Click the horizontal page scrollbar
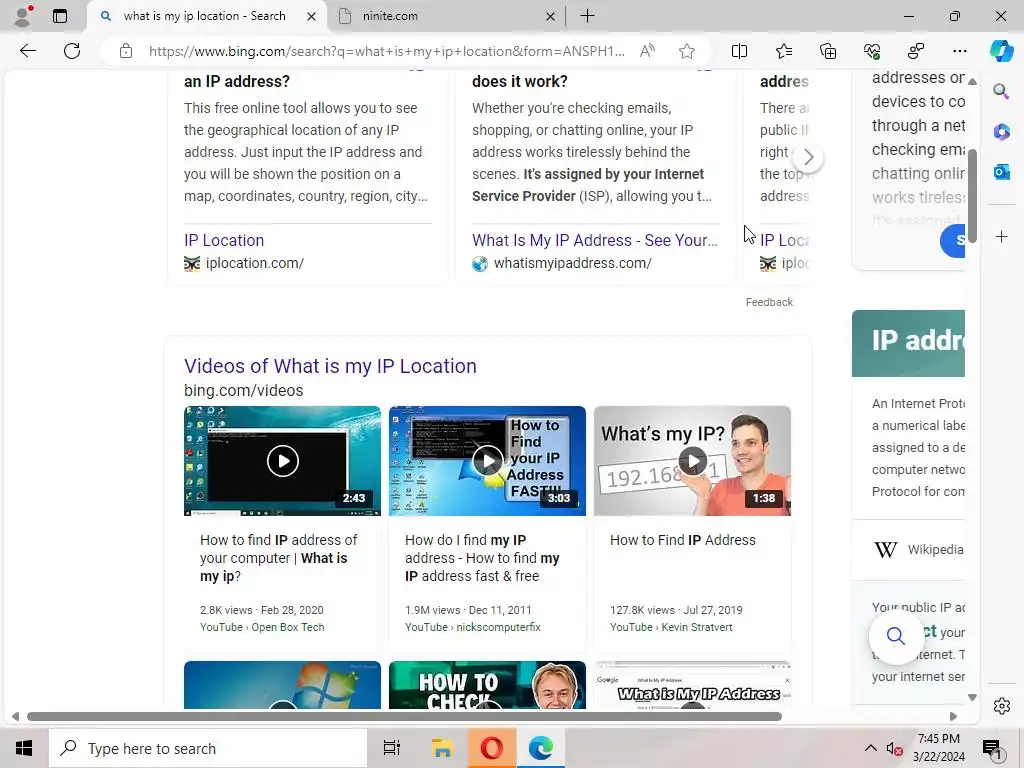The width and height of the screenshot is (1024, 768). coord(404,716)
